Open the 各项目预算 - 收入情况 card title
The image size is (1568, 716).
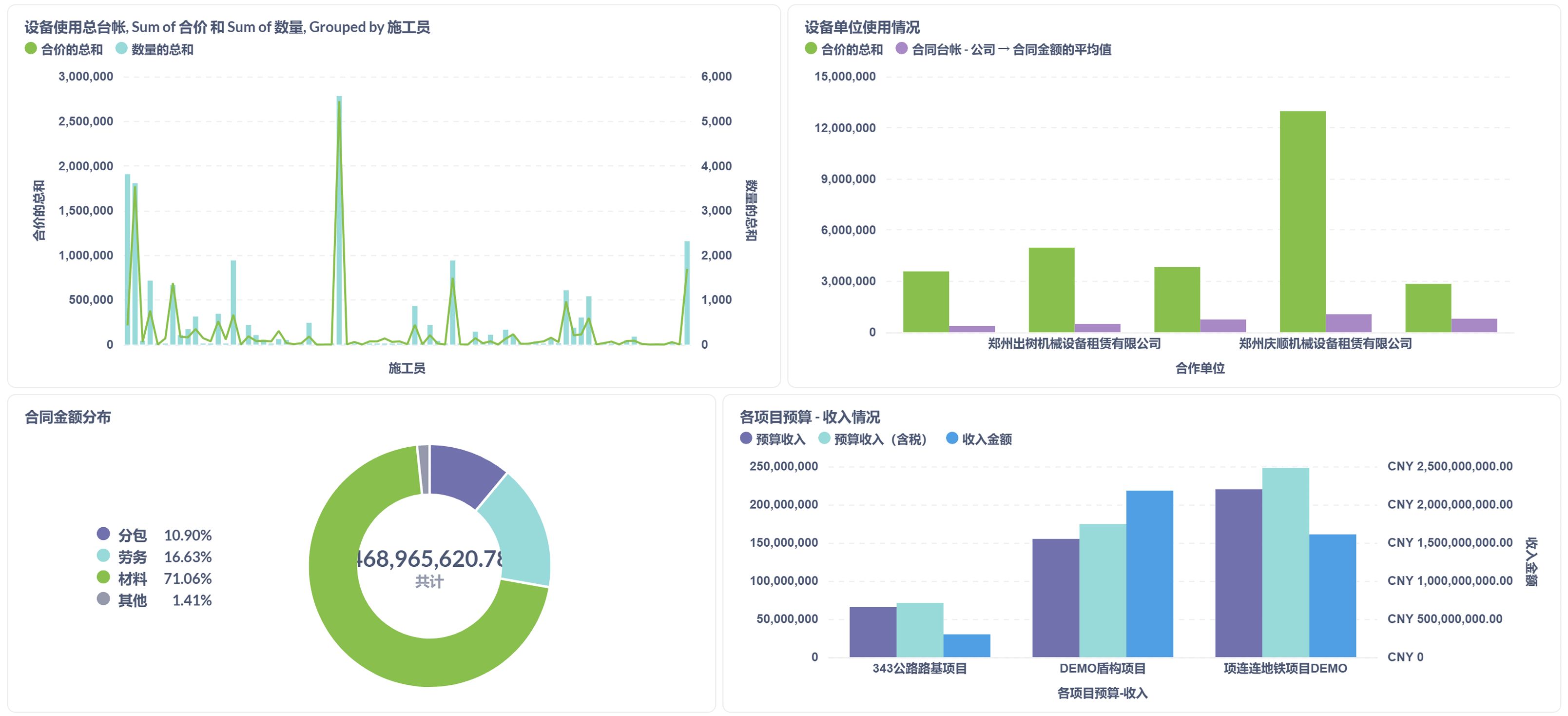pyautogui.click(x=810, y=418)
